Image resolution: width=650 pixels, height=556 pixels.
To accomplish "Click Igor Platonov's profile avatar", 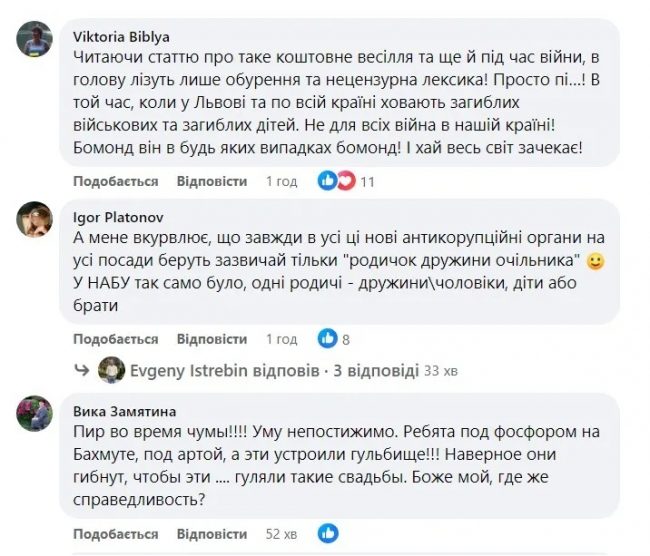I will (36, 217).
